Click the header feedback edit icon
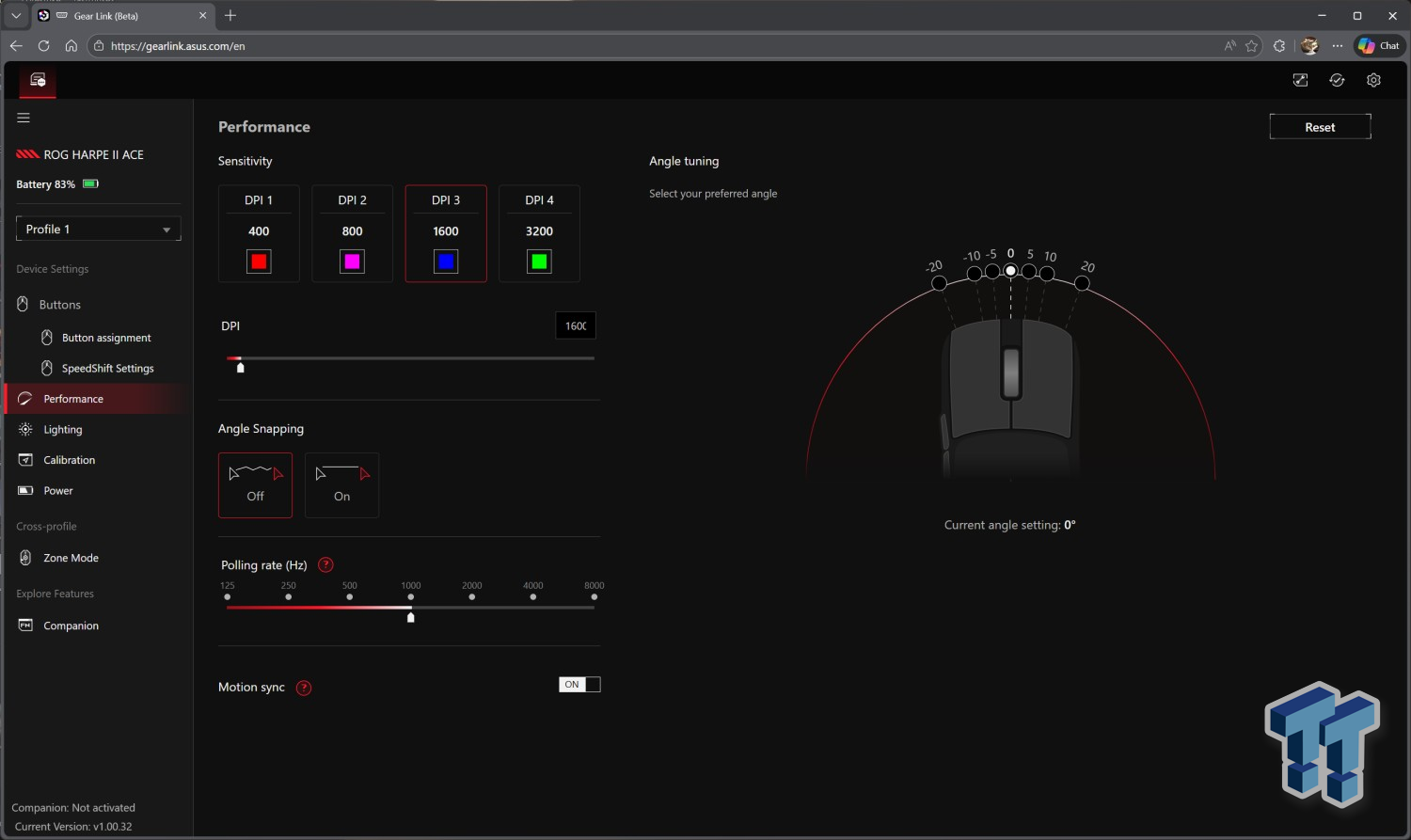 [1300, 80]
